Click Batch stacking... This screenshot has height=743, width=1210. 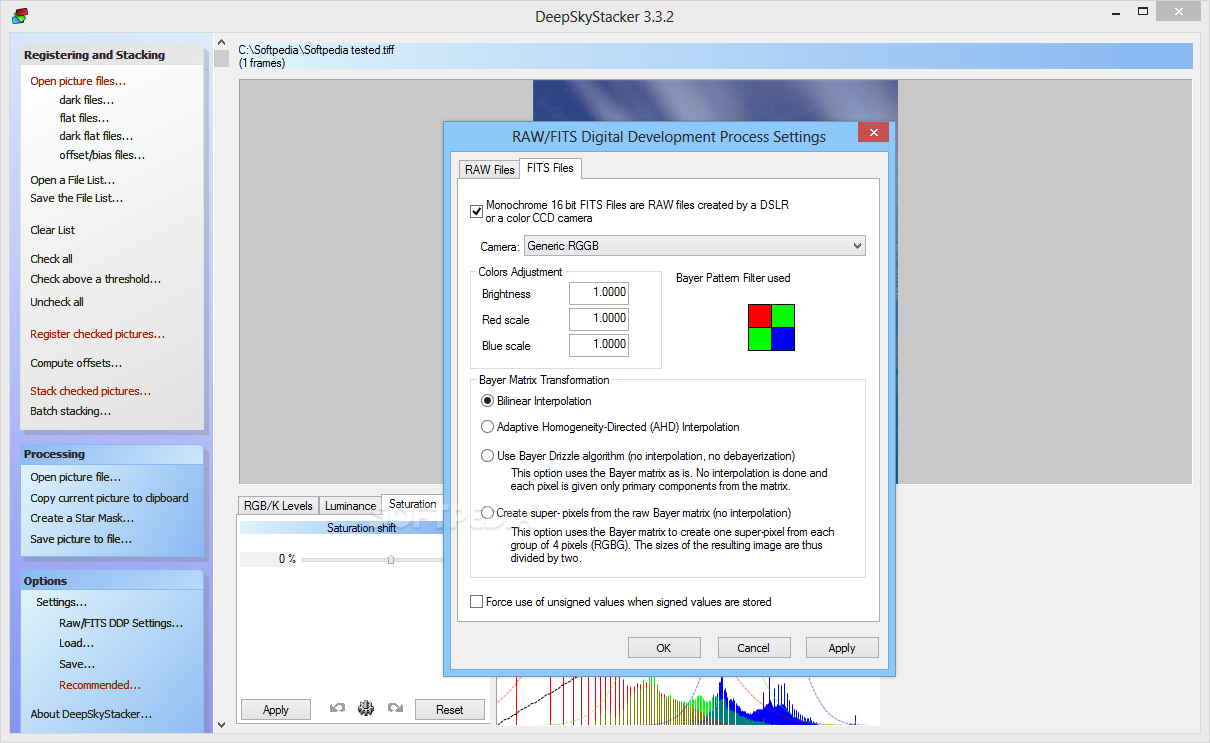pos(71,411)
